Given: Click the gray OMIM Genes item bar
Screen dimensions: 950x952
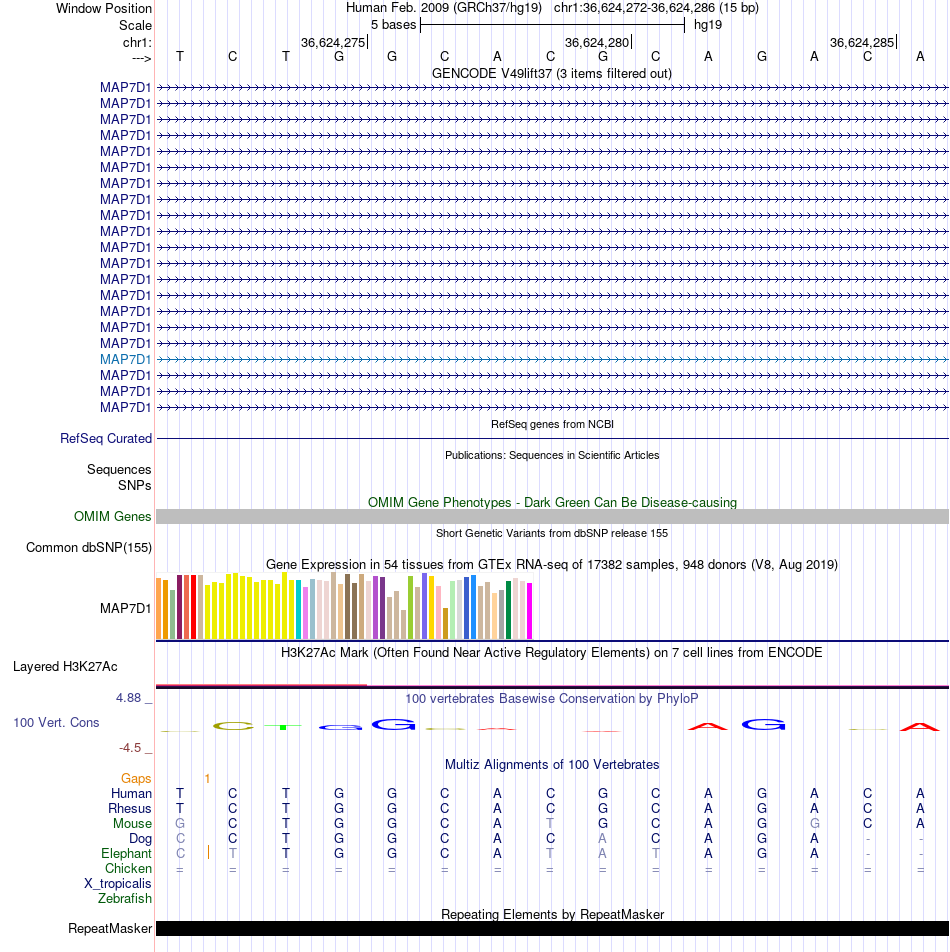Looking at the screenshot, I should [x=552, y=516].
